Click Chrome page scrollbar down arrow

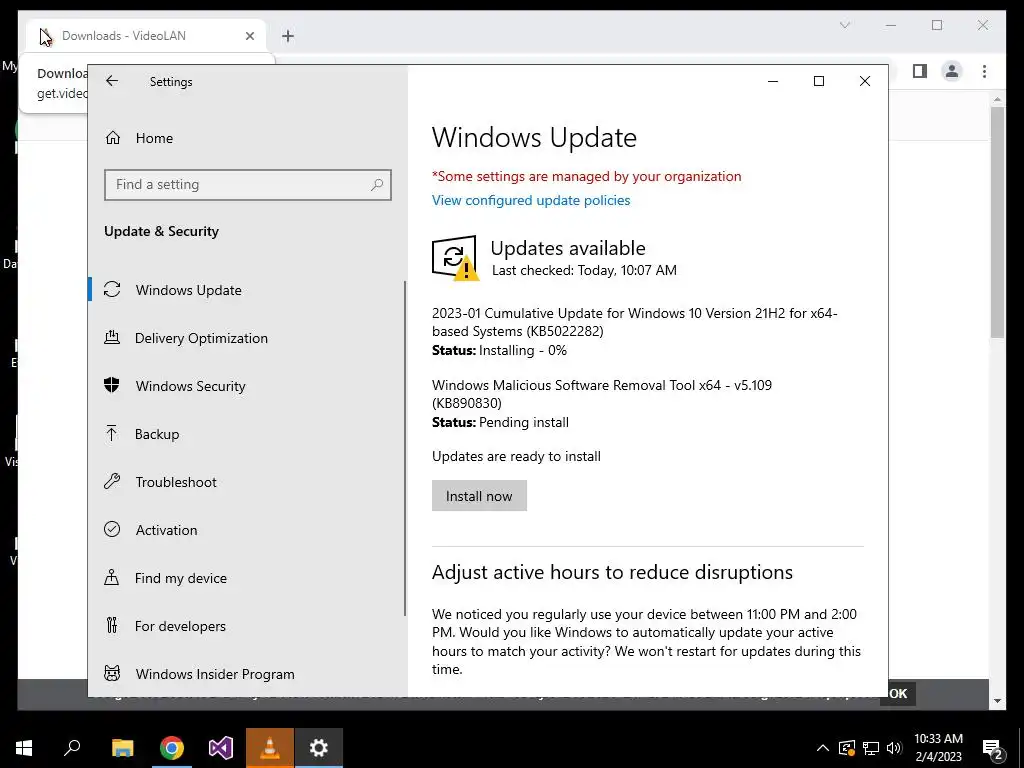997,701
